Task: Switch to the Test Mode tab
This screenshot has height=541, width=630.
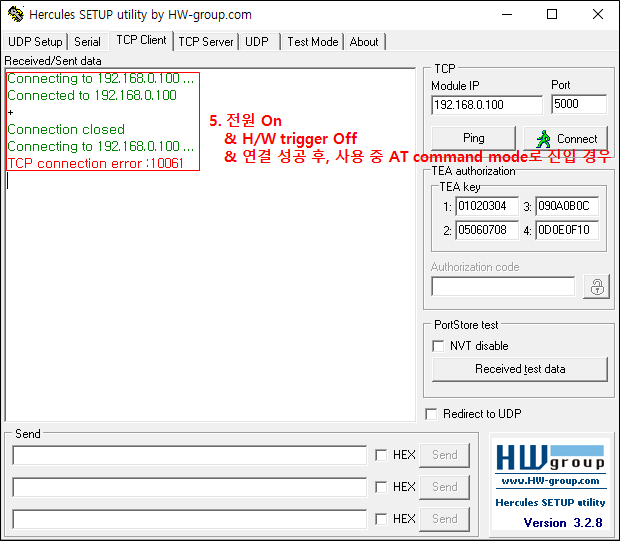Action: click(313, 42)
